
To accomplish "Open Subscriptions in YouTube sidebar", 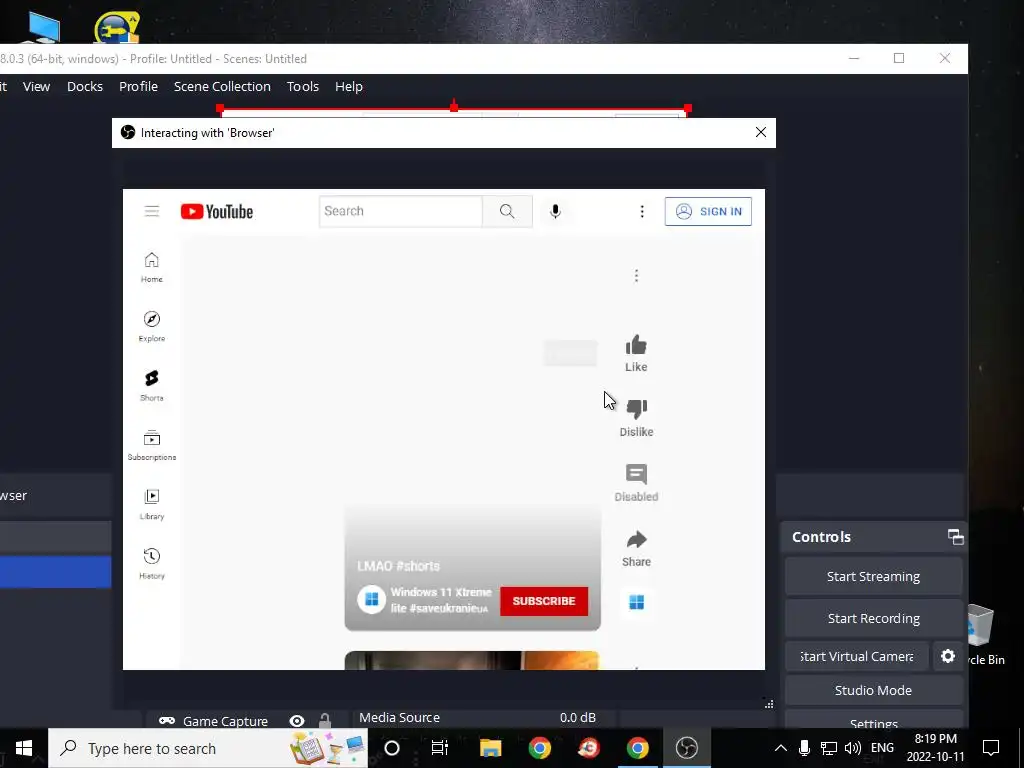I will [x=152, y=445].
